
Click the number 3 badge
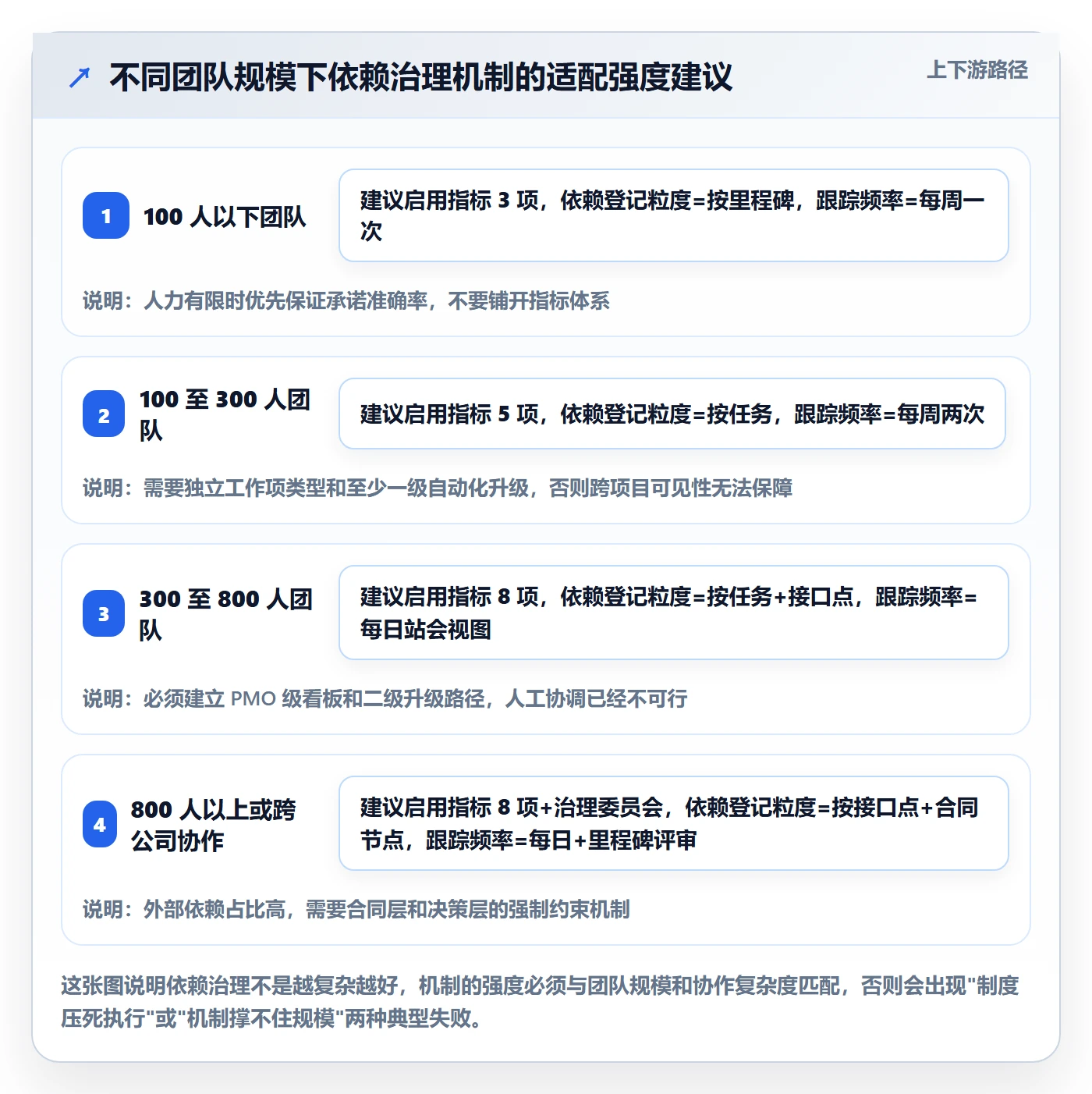[104, 613]
